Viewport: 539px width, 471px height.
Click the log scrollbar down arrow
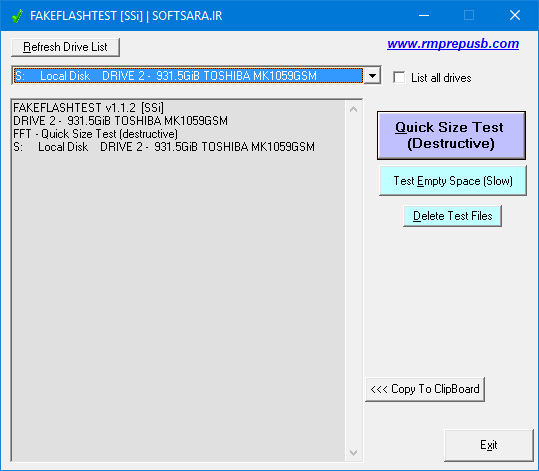point(353,452)
